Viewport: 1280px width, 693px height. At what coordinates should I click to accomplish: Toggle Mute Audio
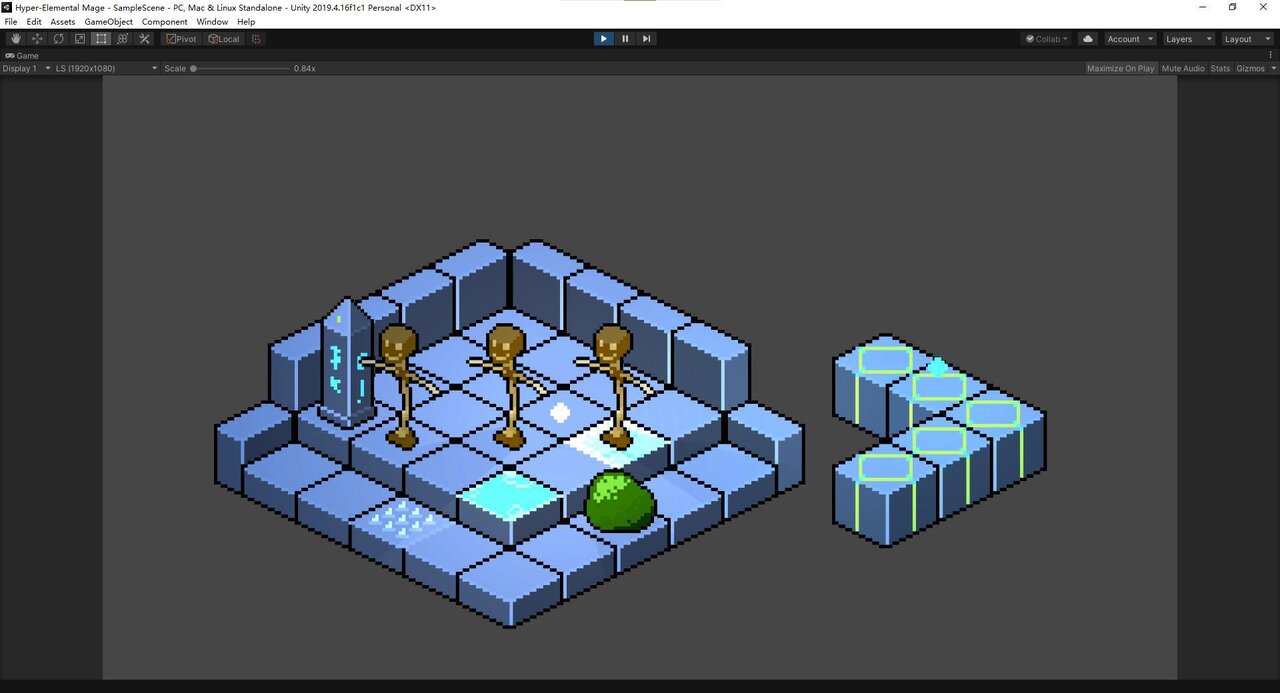[x=1183, y=68]
